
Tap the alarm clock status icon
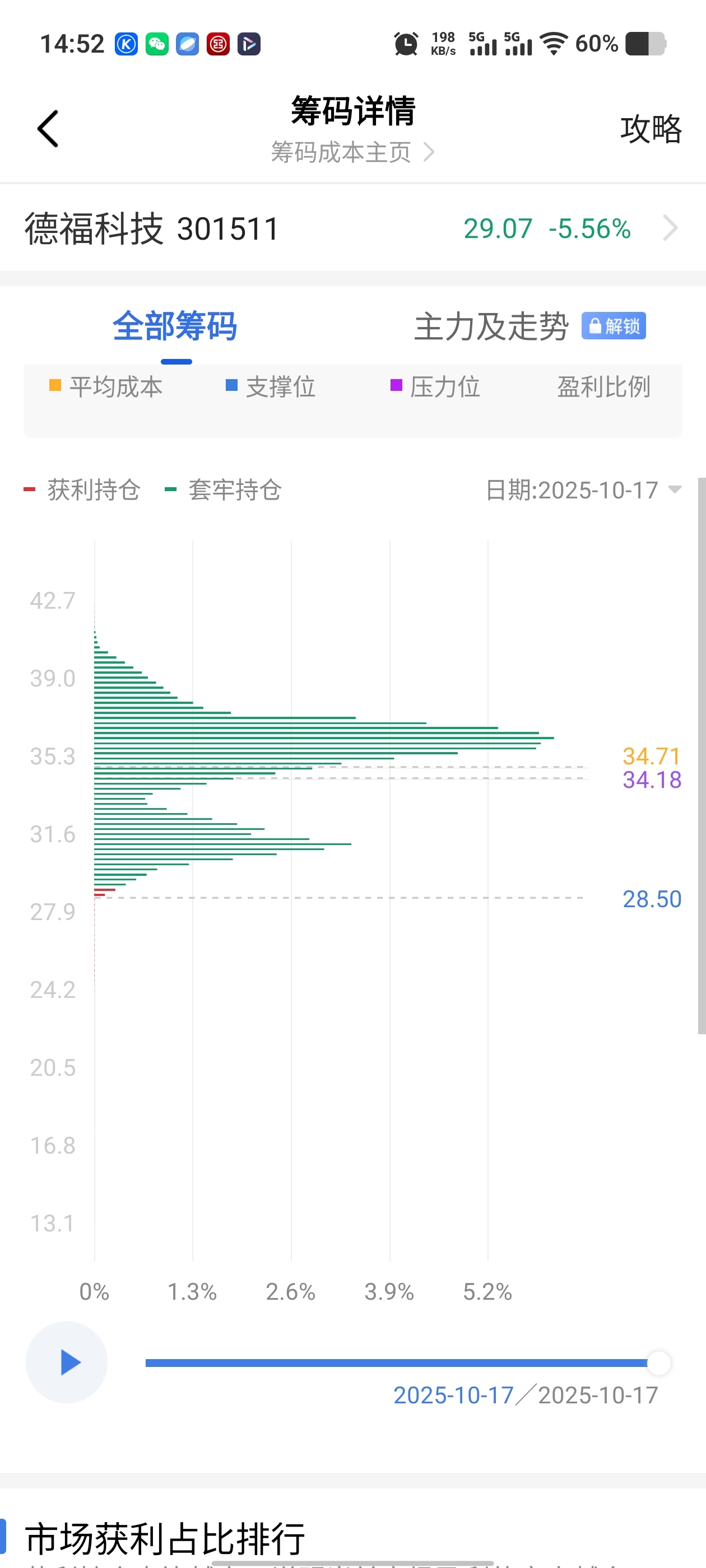(406, 44)
